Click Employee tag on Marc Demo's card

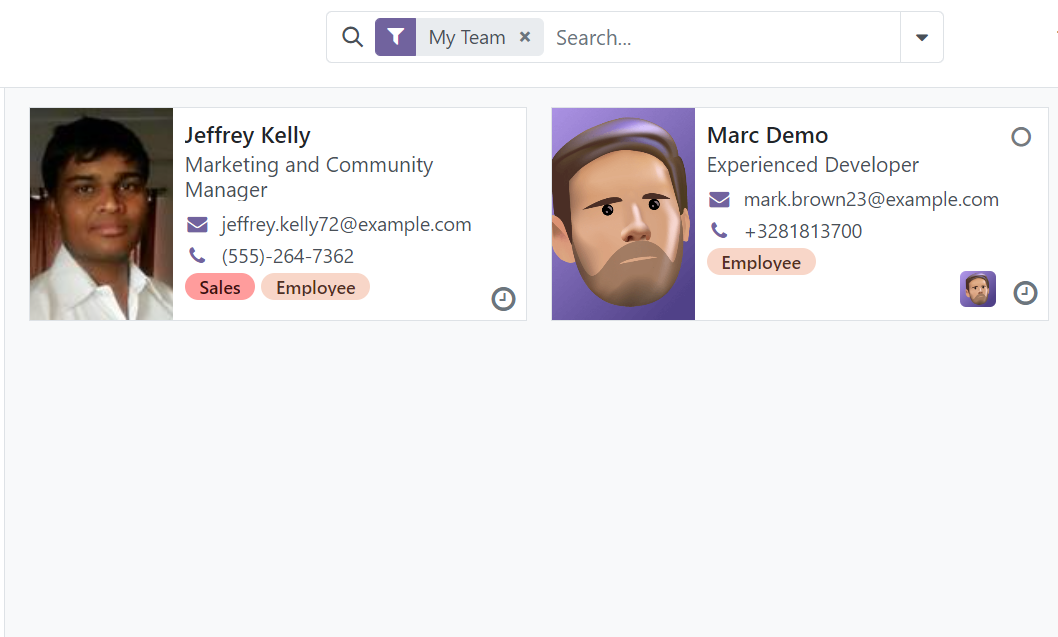click(761, 263)
